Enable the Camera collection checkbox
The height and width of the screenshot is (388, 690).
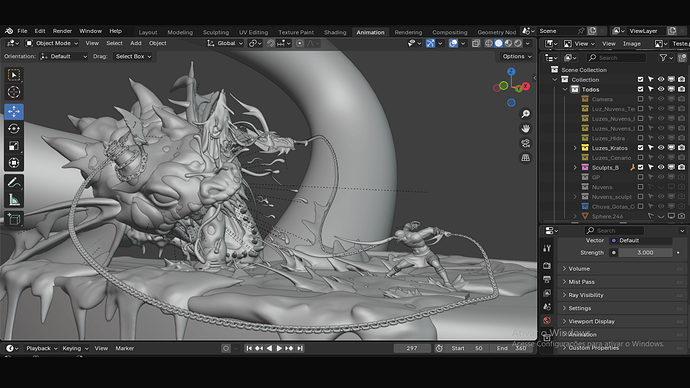click(x=641, y=99)
